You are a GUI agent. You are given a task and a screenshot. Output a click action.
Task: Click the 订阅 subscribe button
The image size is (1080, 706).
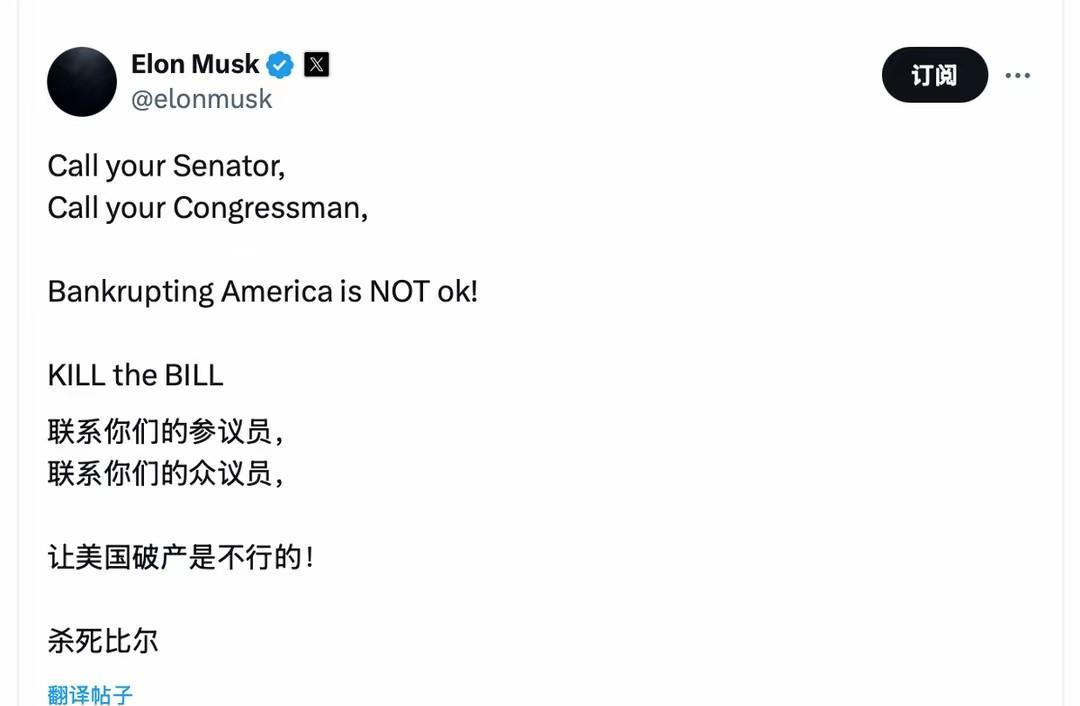[934, 75]
